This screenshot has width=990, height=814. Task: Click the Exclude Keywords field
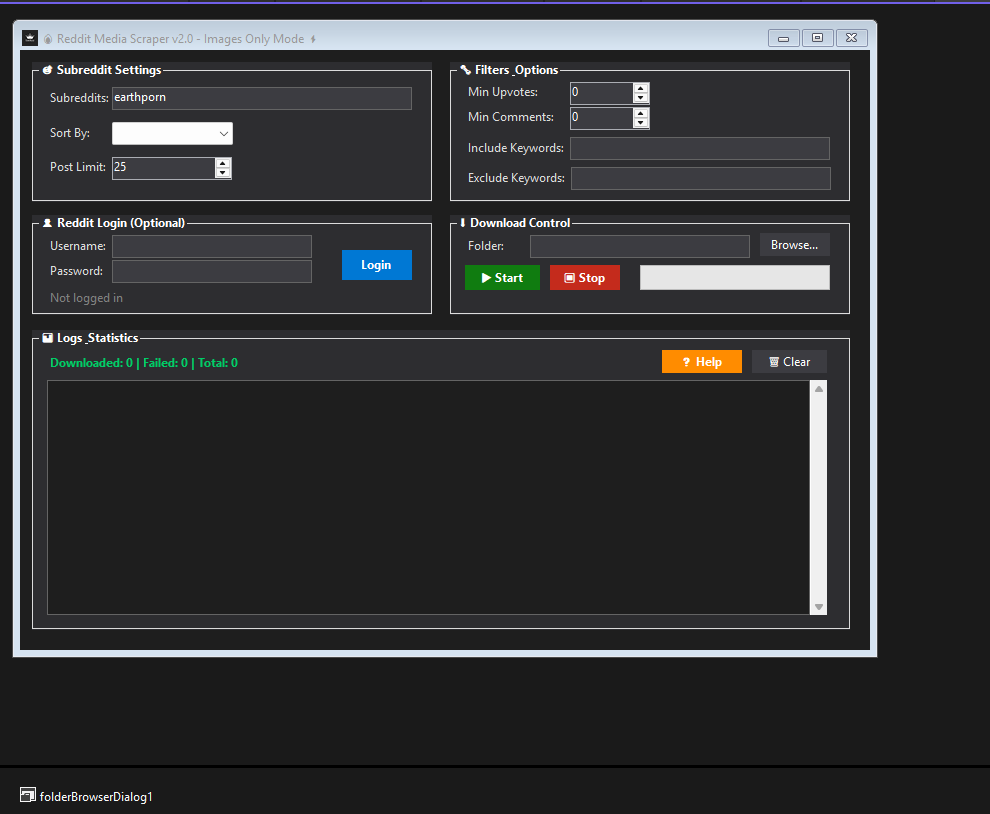tap(700, 178)
